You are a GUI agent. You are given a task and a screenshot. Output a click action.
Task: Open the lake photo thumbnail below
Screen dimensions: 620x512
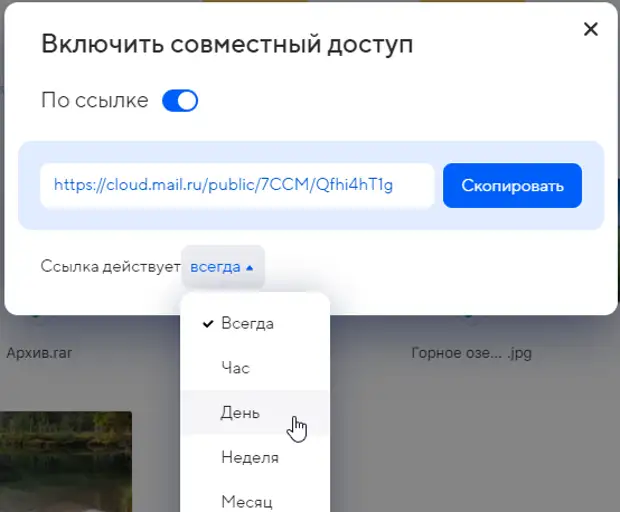click(66, 461)
